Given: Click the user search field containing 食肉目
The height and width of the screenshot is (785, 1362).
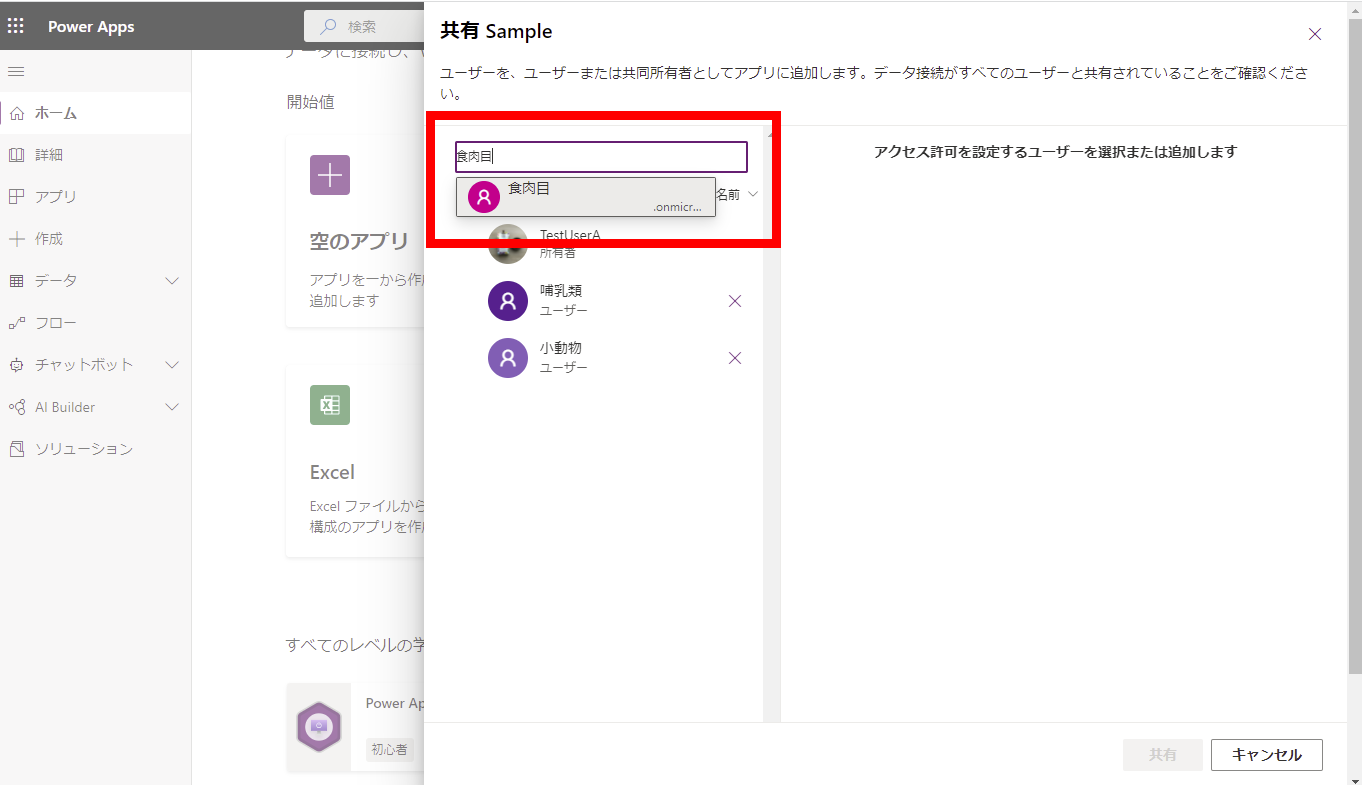Looking at the screenshot, I should (x=600, y=157).
